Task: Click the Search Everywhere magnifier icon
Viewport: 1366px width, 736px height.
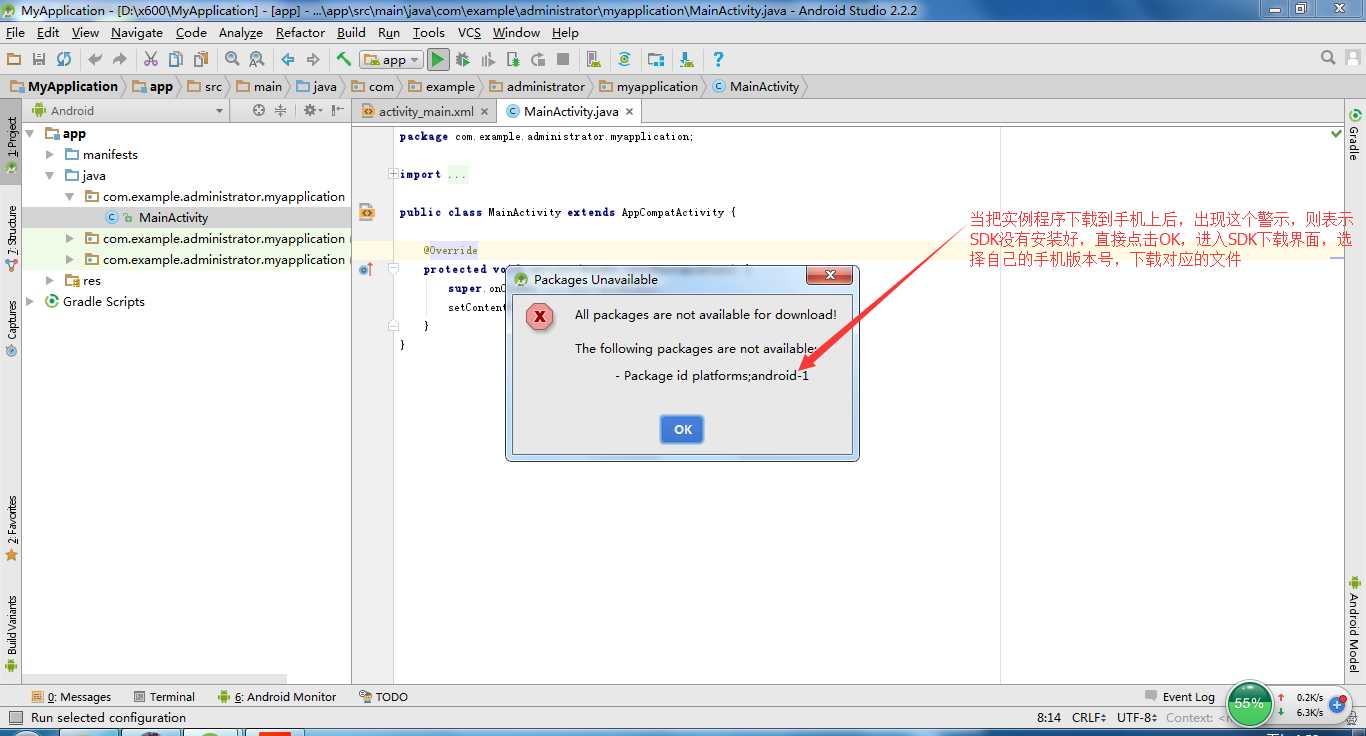Action: 1328,58
